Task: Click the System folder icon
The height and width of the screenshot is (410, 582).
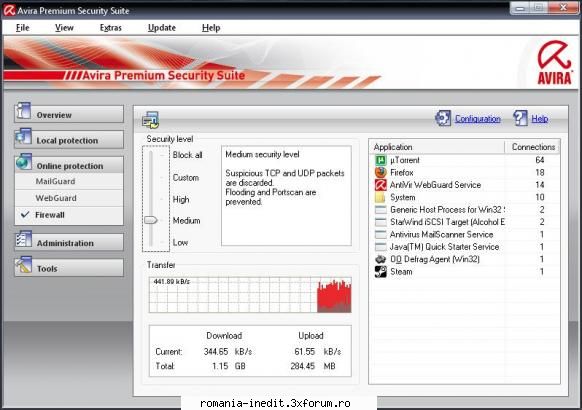Action: coord(380,197)
